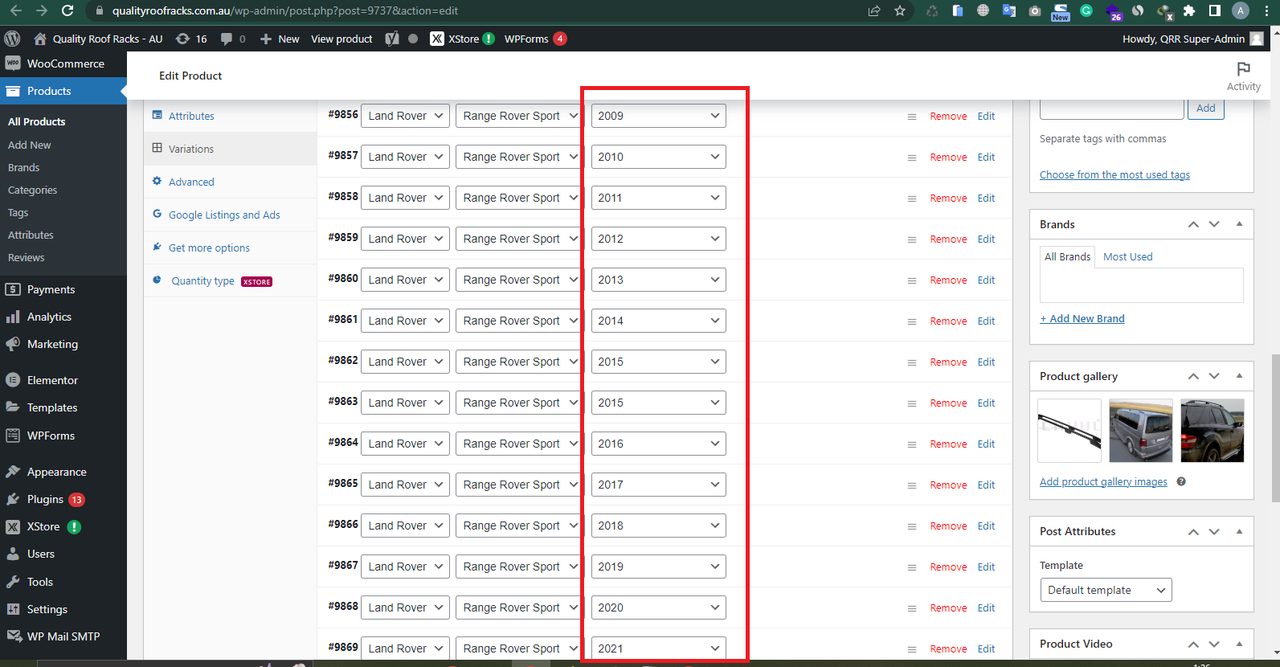
Task: Select the silver van gallery thumbnail
Action: (1141, 431)
